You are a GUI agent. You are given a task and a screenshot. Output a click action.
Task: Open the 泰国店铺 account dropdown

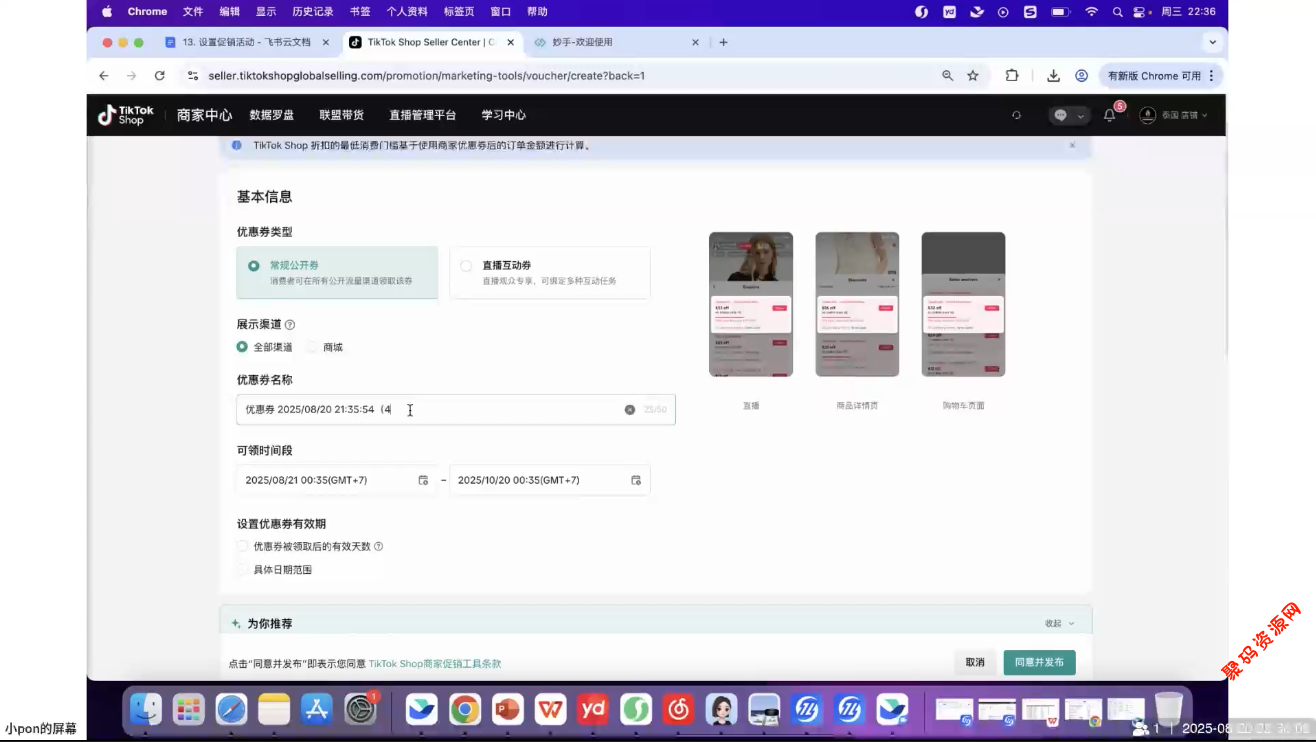(x=1175, y=115)
